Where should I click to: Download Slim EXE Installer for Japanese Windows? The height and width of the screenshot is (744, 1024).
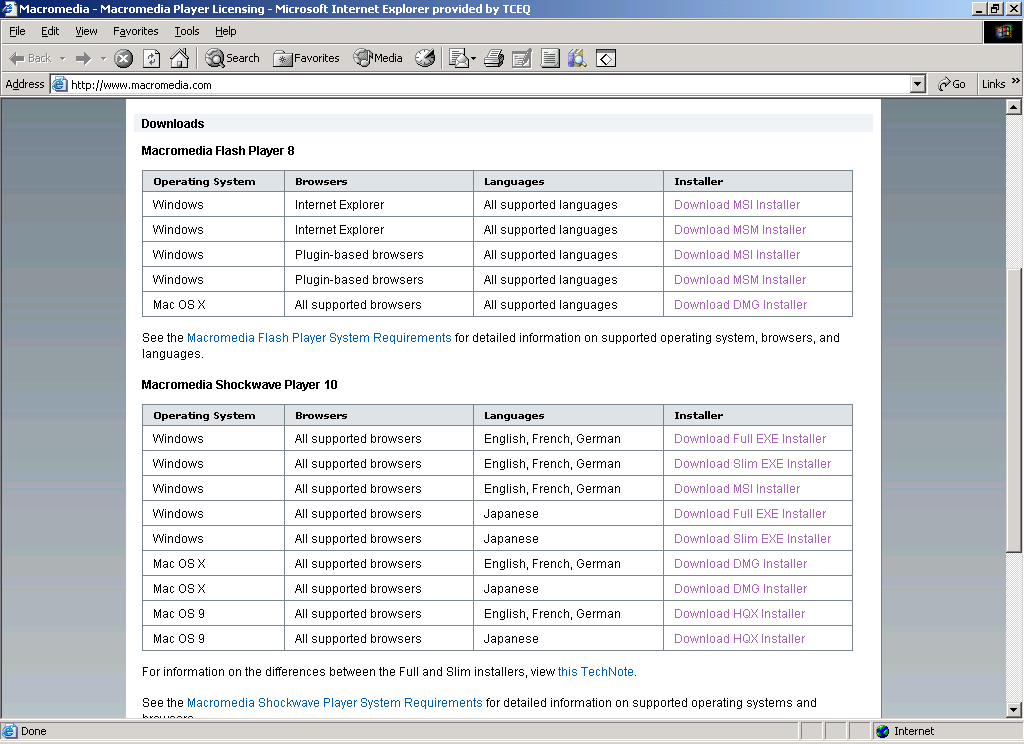752,539
